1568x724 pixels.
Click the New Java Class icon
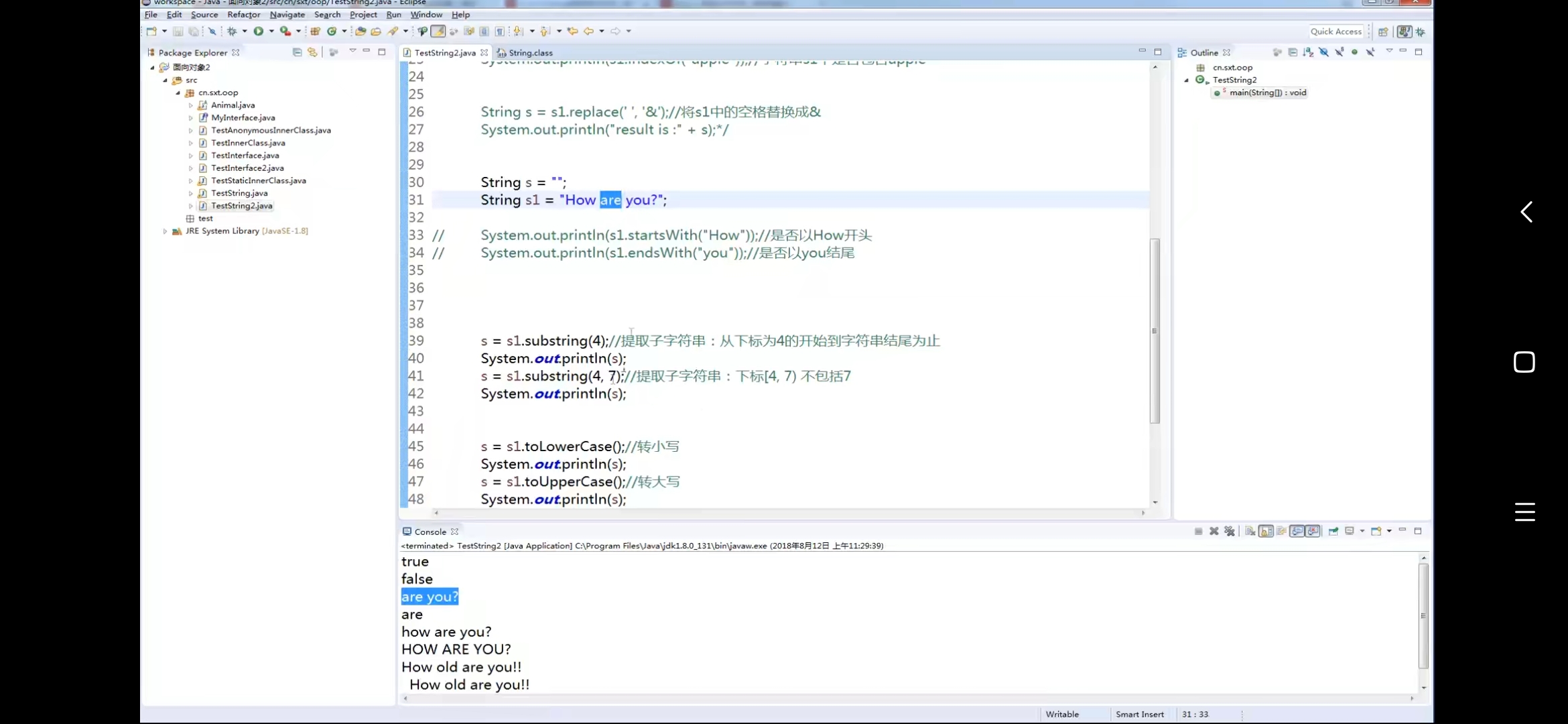332,31
